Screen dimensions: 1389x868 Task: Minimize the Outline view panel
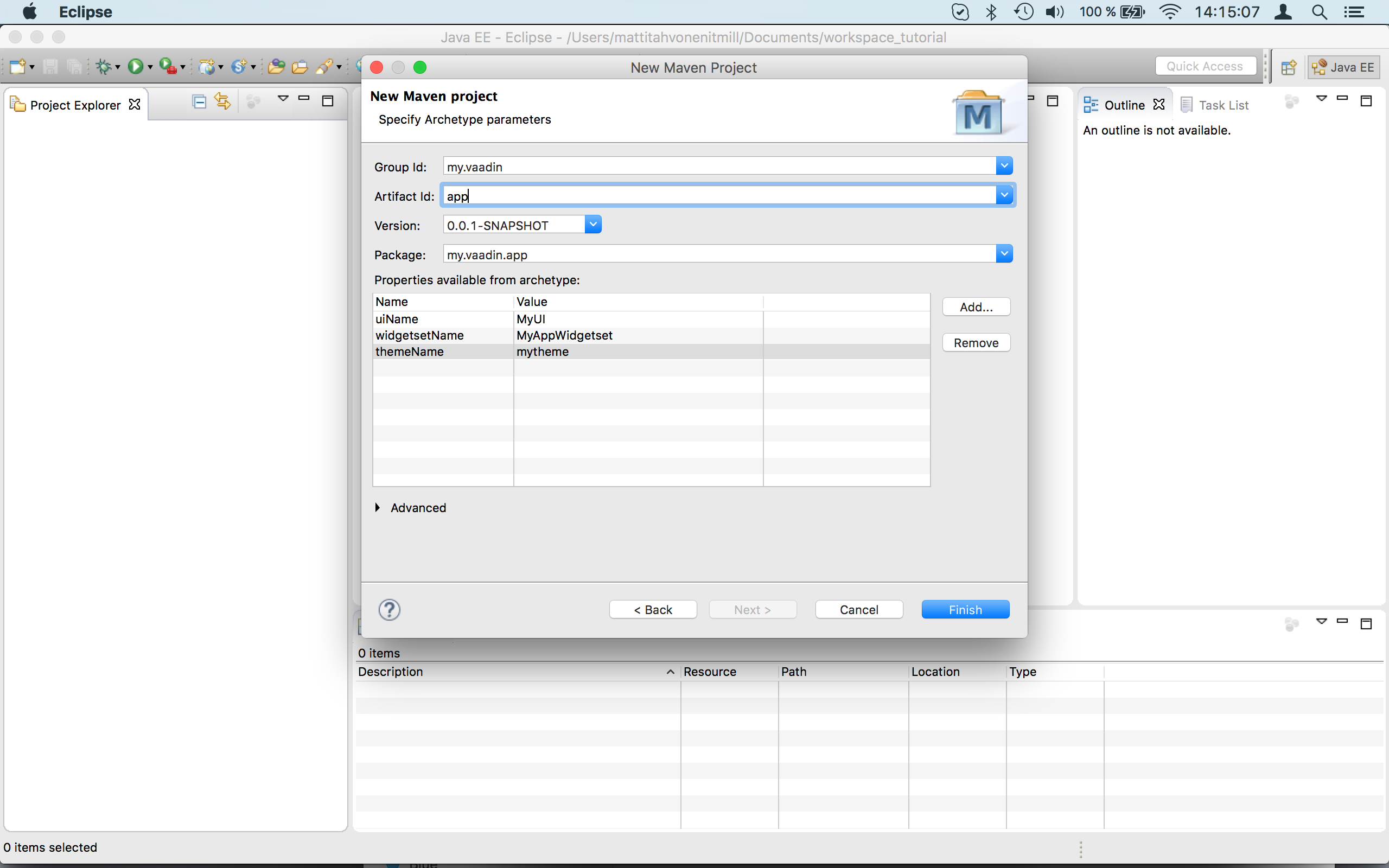click(x=1342, y=99)
